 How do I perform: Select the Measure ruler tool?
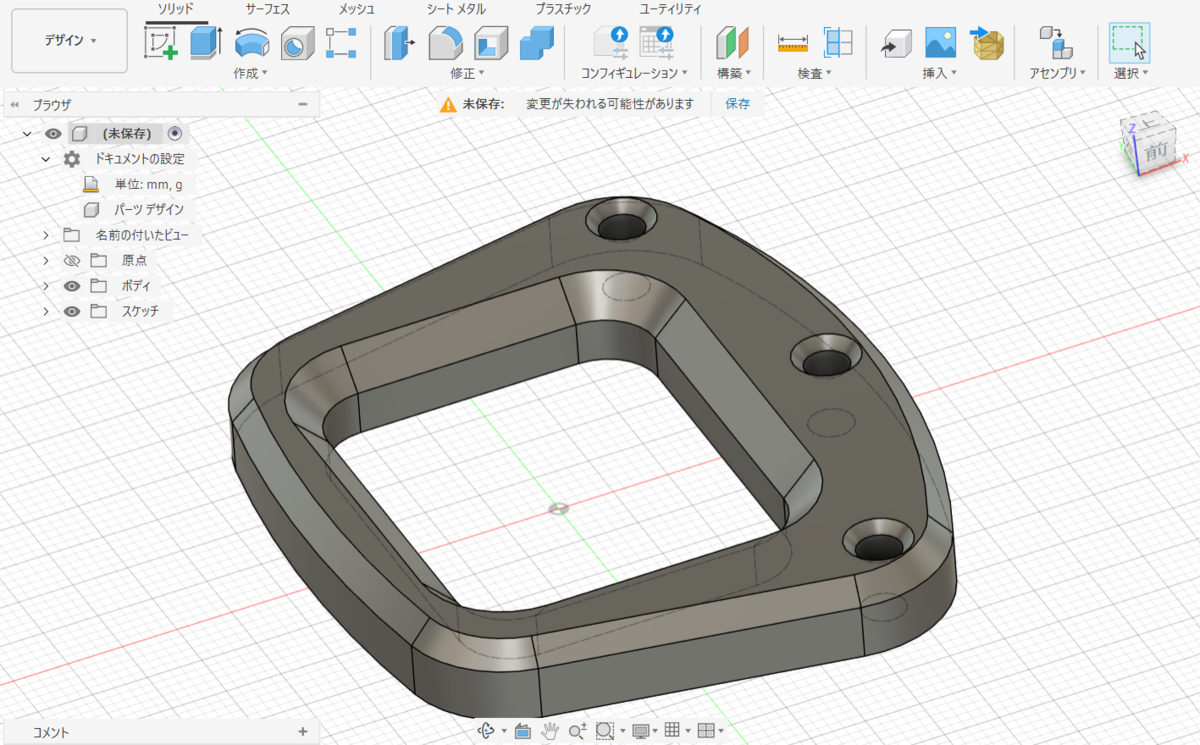coord(792,44)
